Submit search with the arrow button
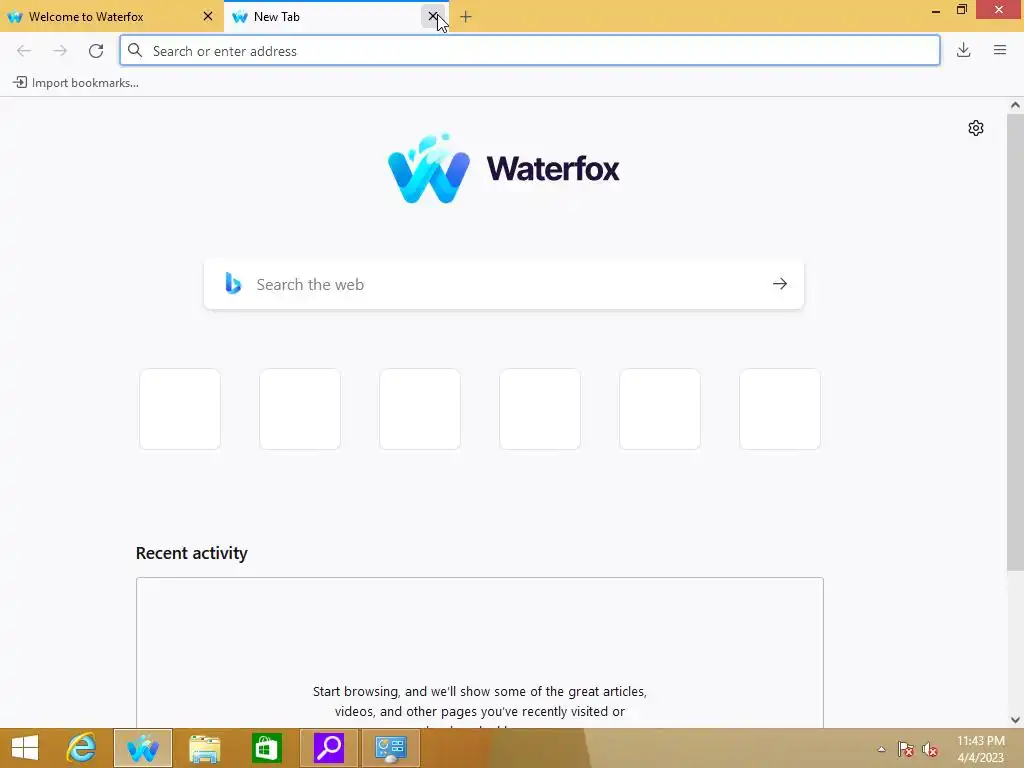1024x768 pixels. 780,283
